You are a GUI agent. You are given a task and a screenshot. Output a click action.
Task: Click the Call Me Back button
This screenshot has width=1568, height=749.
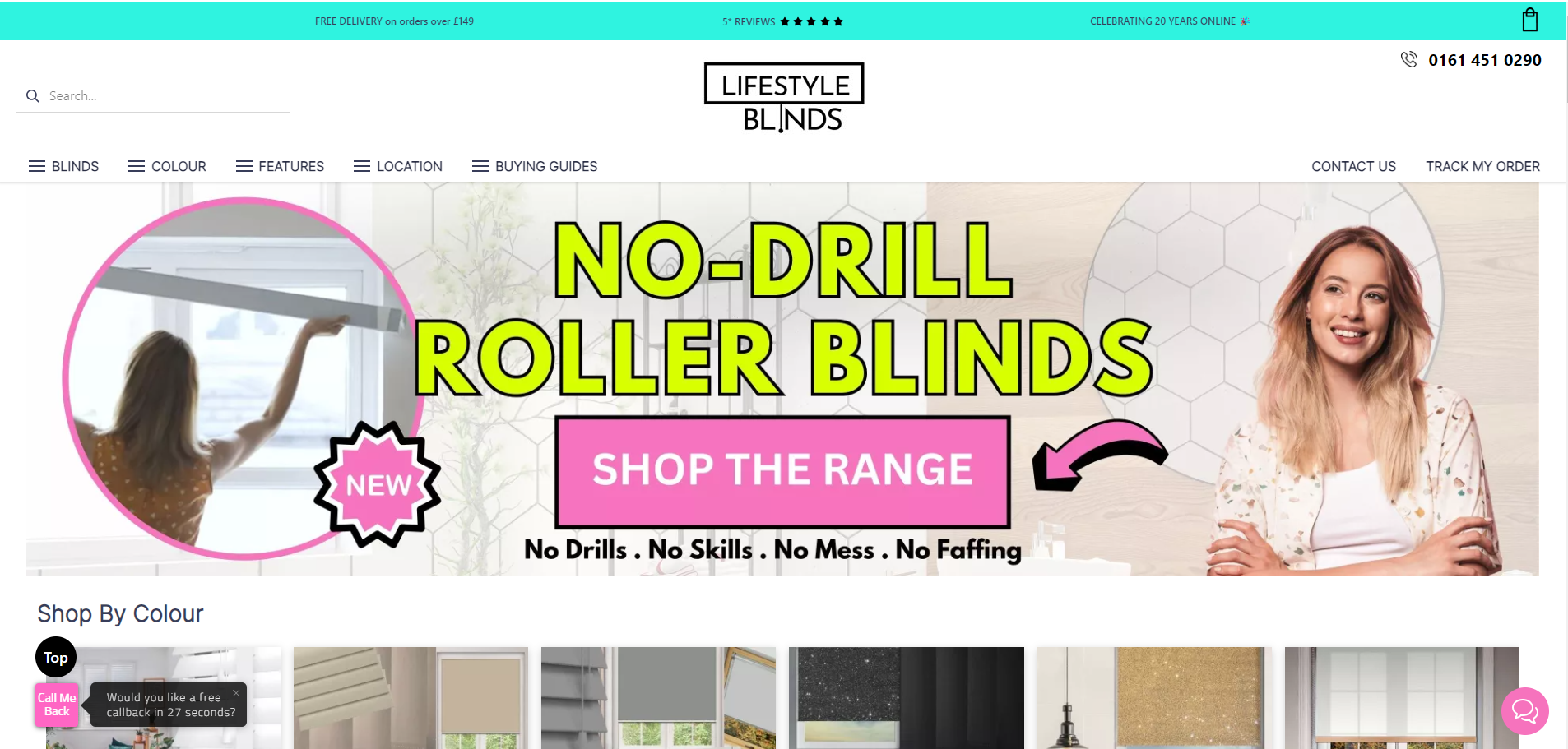pos(57,705)
